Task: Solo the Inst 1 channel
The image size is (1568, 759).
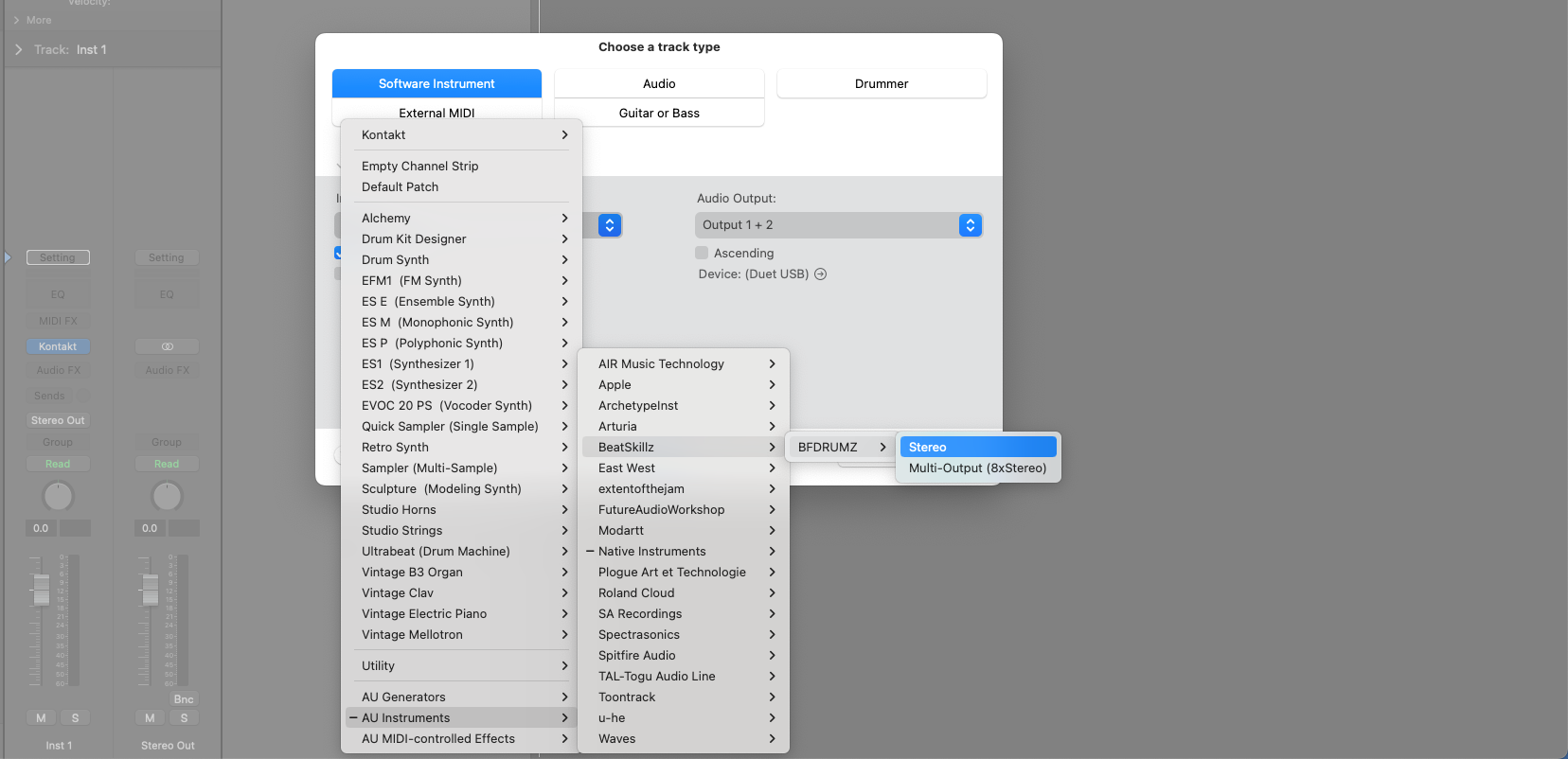Action: point(76,718)
